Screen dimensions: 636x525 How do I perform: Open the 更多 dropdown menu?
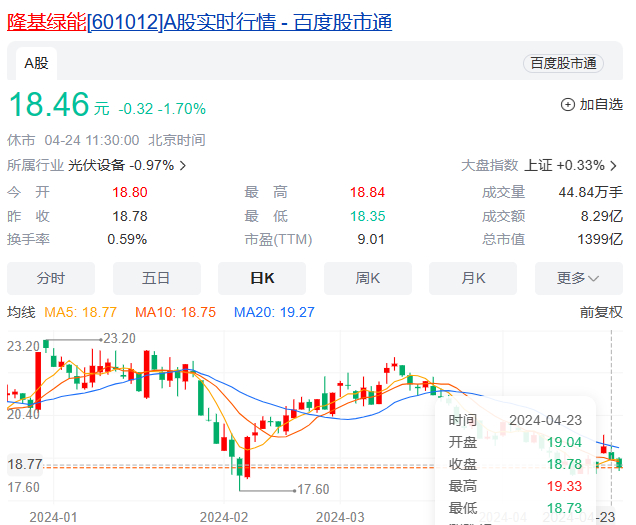pos(579,278)
